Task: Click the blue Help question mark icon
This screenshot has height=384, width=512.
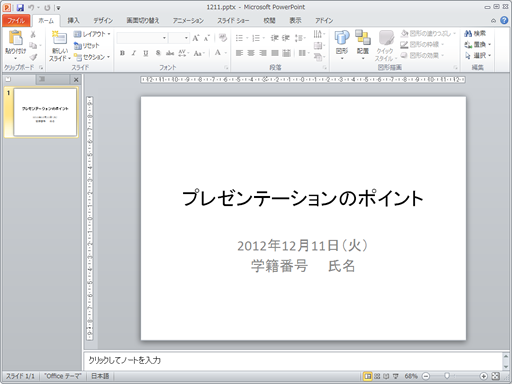Action: pos(504,21)
